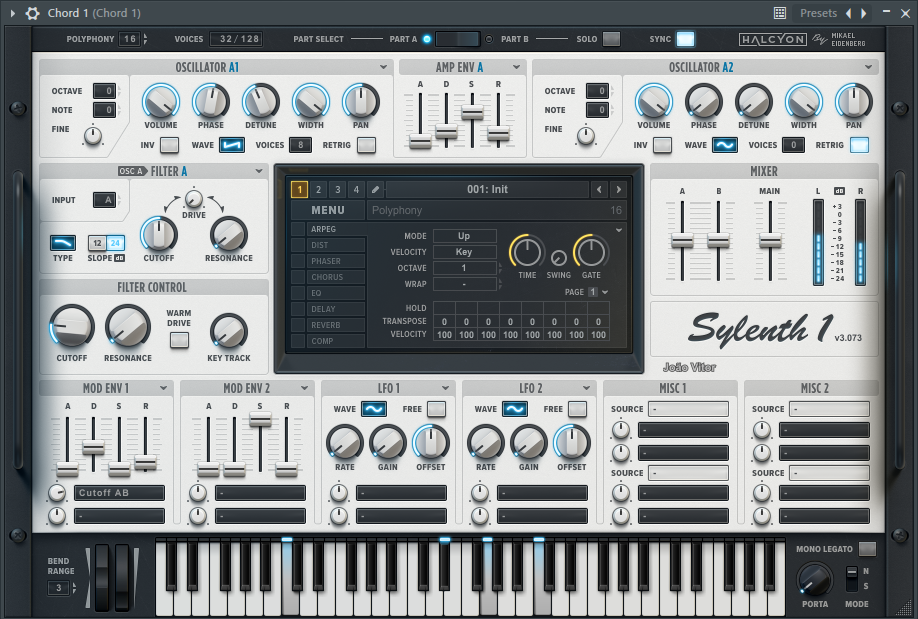Image resolution: width=918 pixels, height=619 pixels.
Task: Go to next preset in display
Action: pyautogui.click(x=619, y=189)
